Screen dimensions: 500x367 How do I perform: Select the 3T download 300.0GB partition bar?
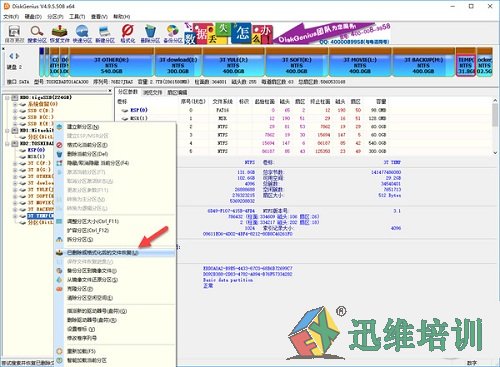(178, 62)
